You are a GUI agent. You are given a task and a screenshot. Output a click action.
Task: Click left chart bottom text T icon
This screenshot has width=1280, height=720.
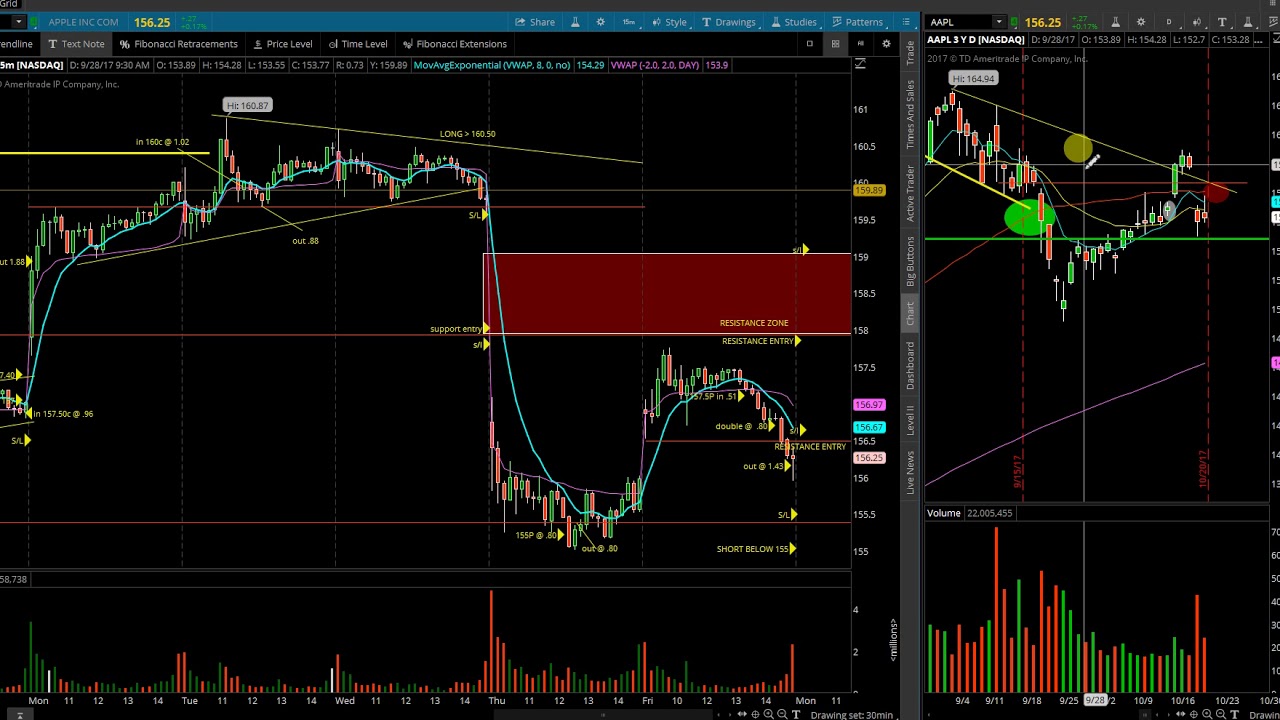[x=796, y=714]
